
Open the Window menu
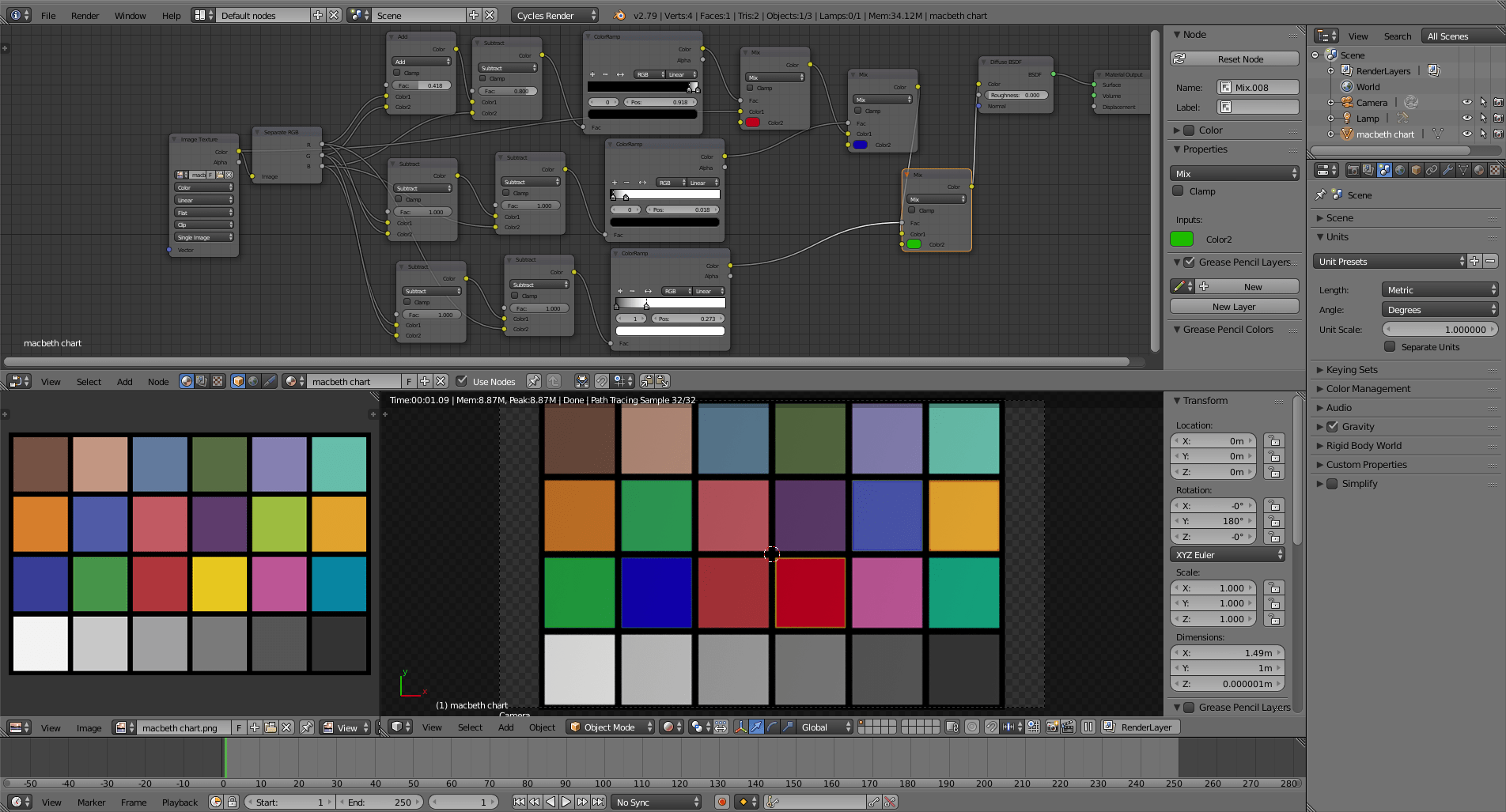(x=130, y=15)
